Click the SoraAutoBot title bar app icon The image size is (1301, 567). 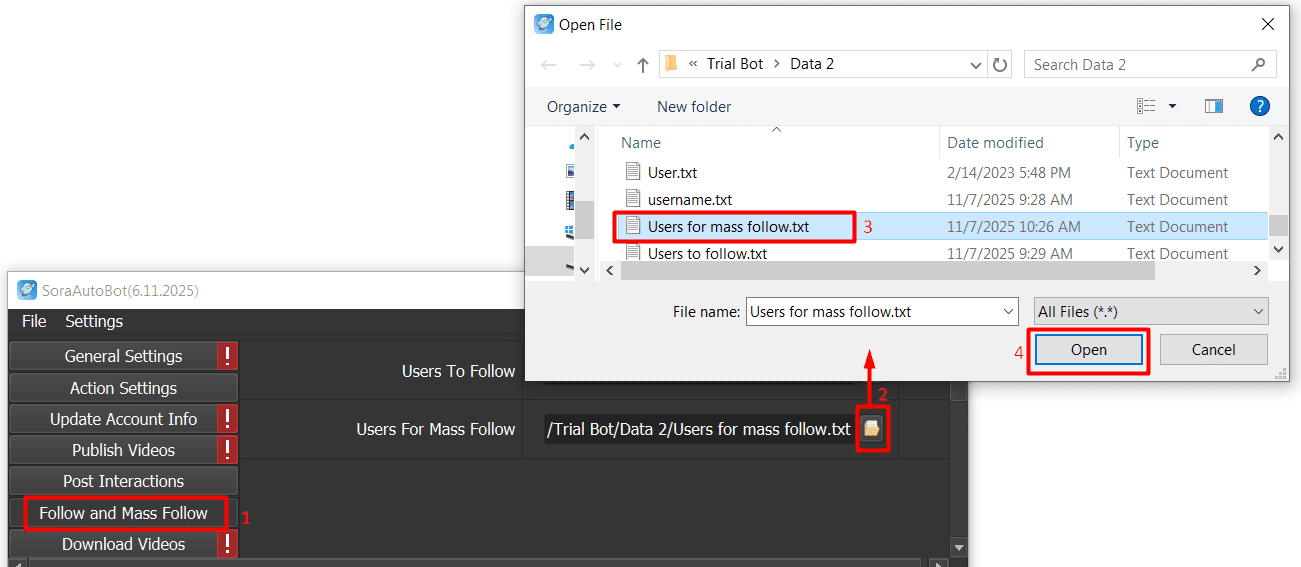click(27, 291)
